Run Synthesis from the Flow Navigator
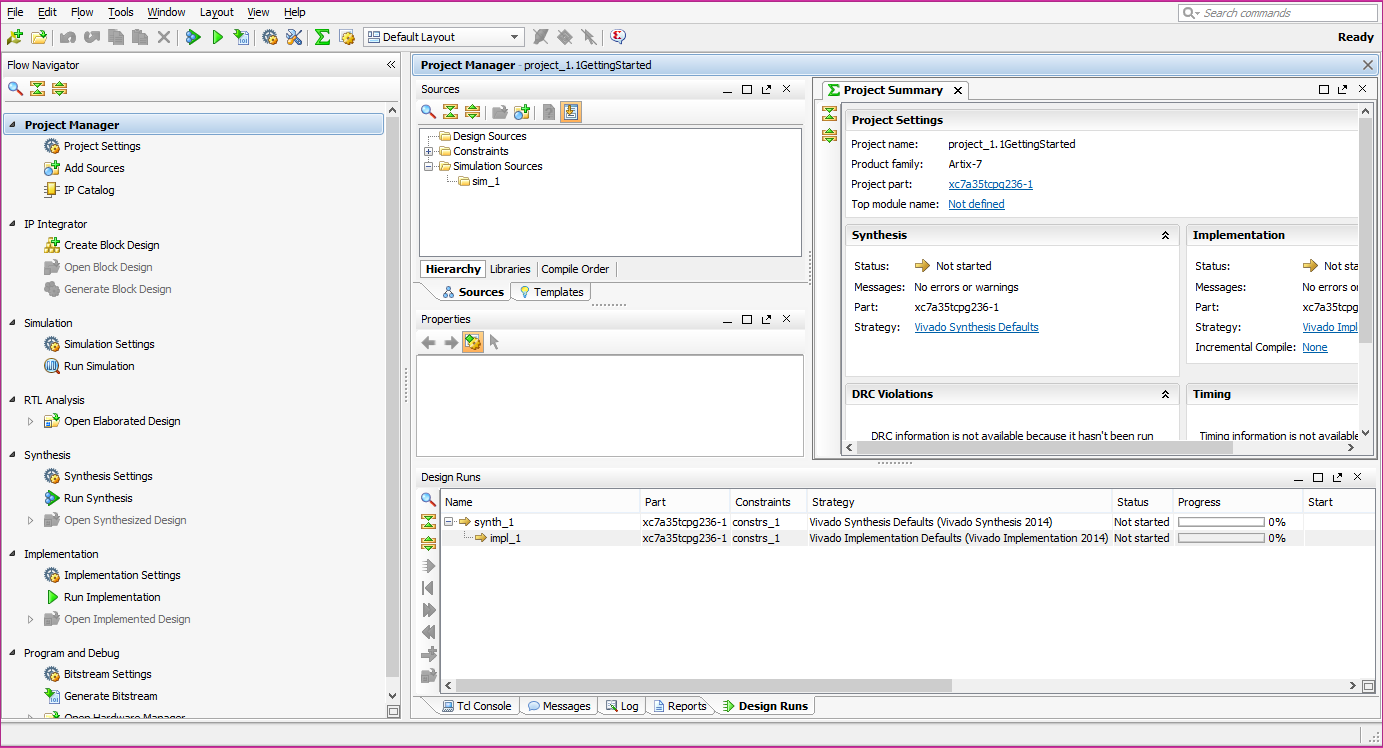 pyautogui.click(x=98, y=497)
